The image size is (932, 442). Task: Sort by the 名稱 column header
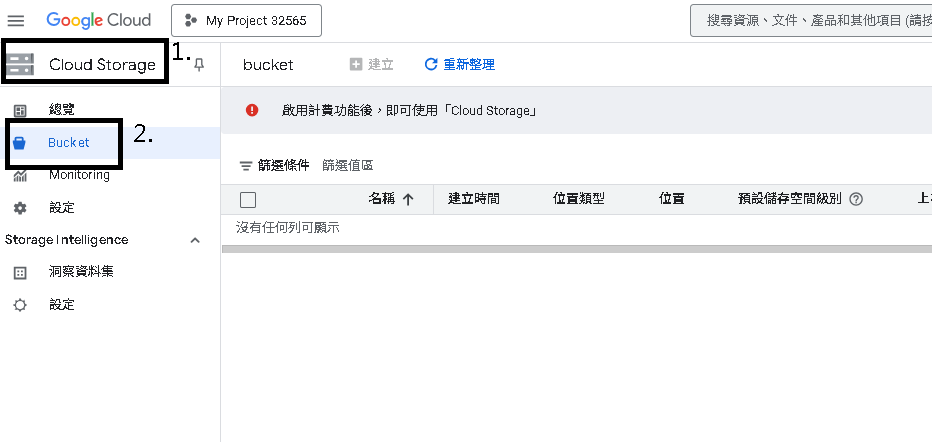tap(382, 199)
